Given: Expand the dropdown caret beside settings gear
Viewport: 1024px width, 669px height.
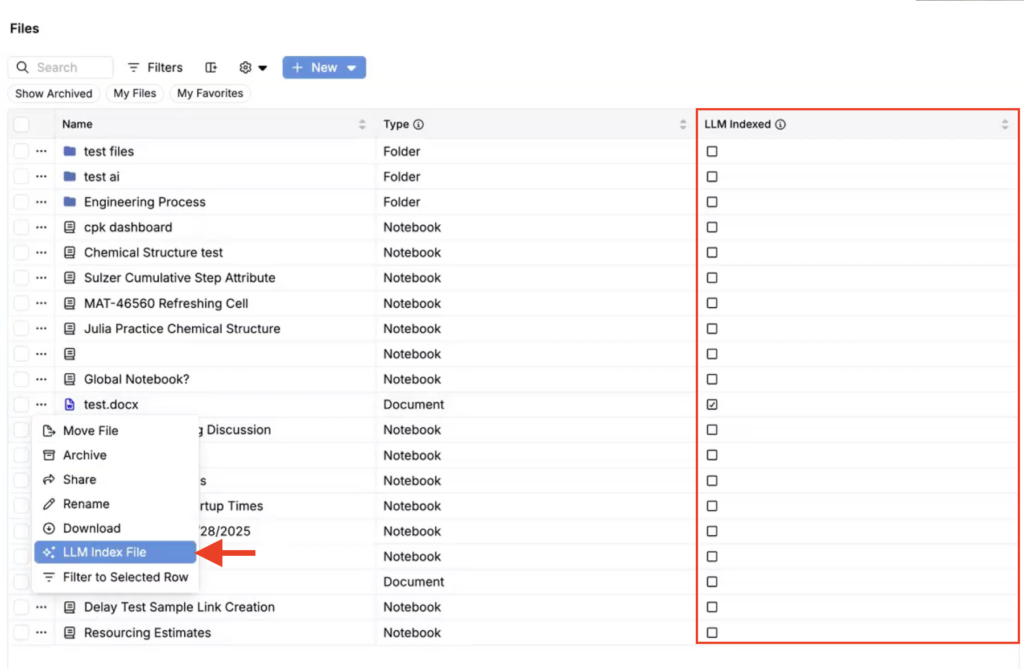Looking at the screenshot, I should click(263, 67).
